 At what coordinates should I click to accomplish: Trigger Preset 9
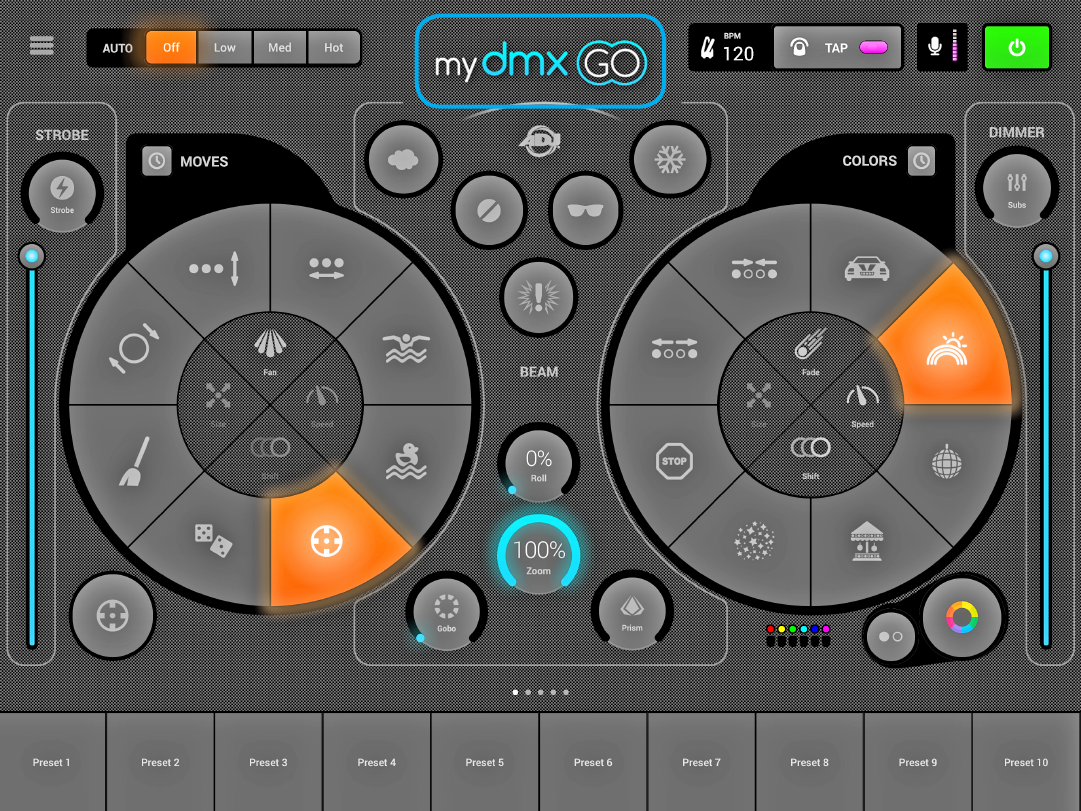tap(918, 762)
